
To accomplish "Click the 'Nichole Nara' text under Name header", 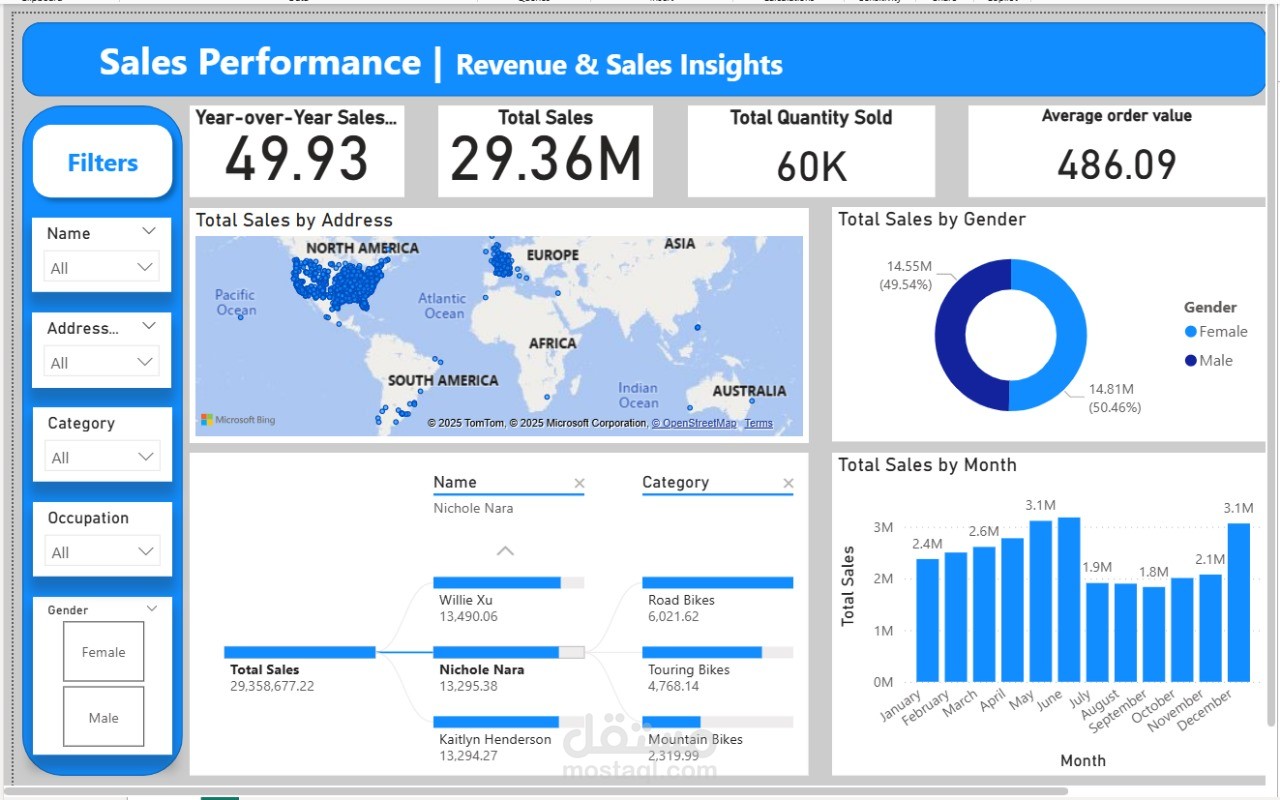I will [473, 508].
